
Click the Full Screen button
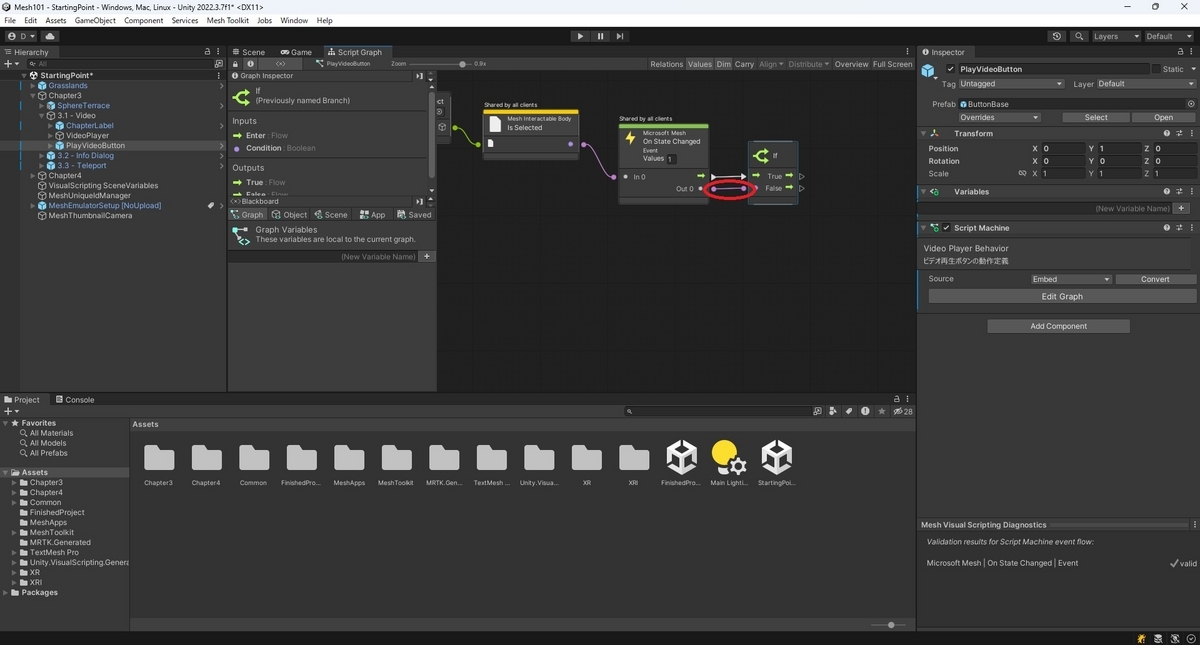click(892, 64)
